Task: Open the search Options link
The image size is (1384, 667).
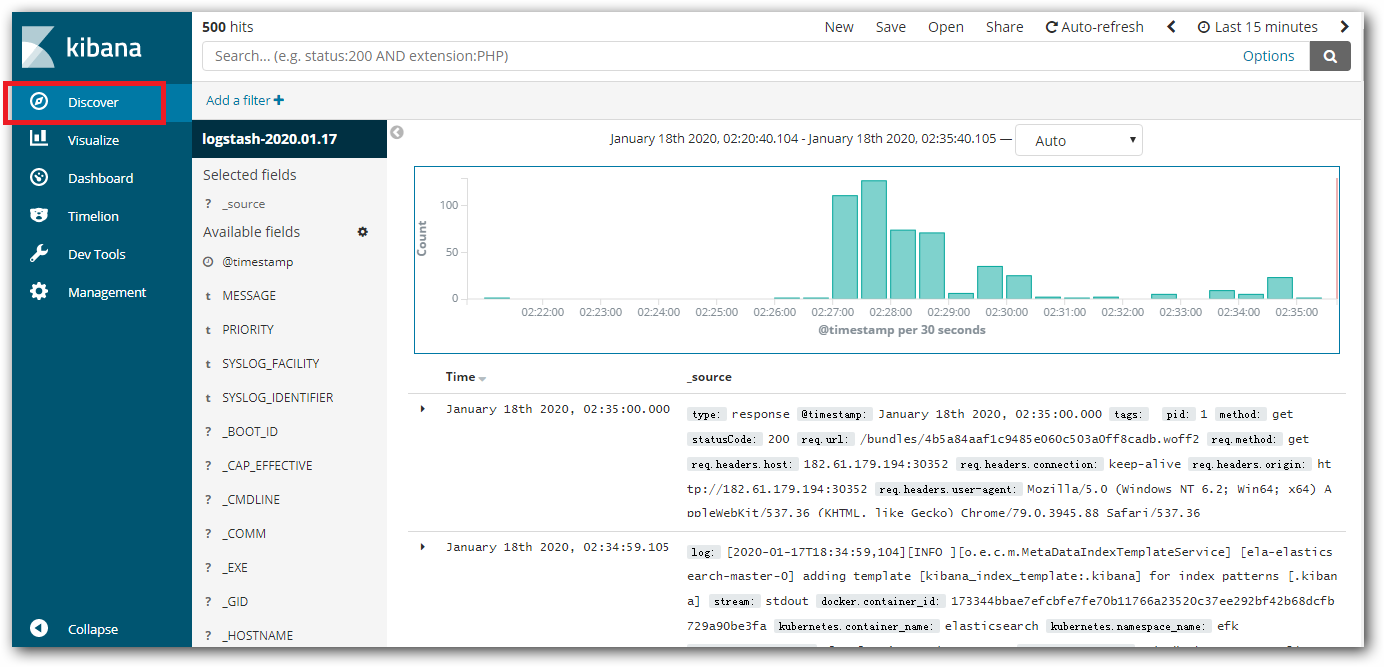Action: (1268, 56)
